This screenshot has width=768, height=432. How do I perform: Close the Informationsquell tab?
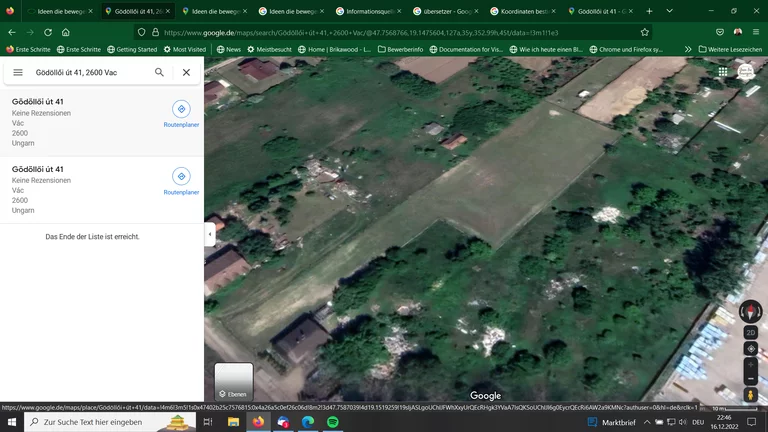[x=399, y=11]
